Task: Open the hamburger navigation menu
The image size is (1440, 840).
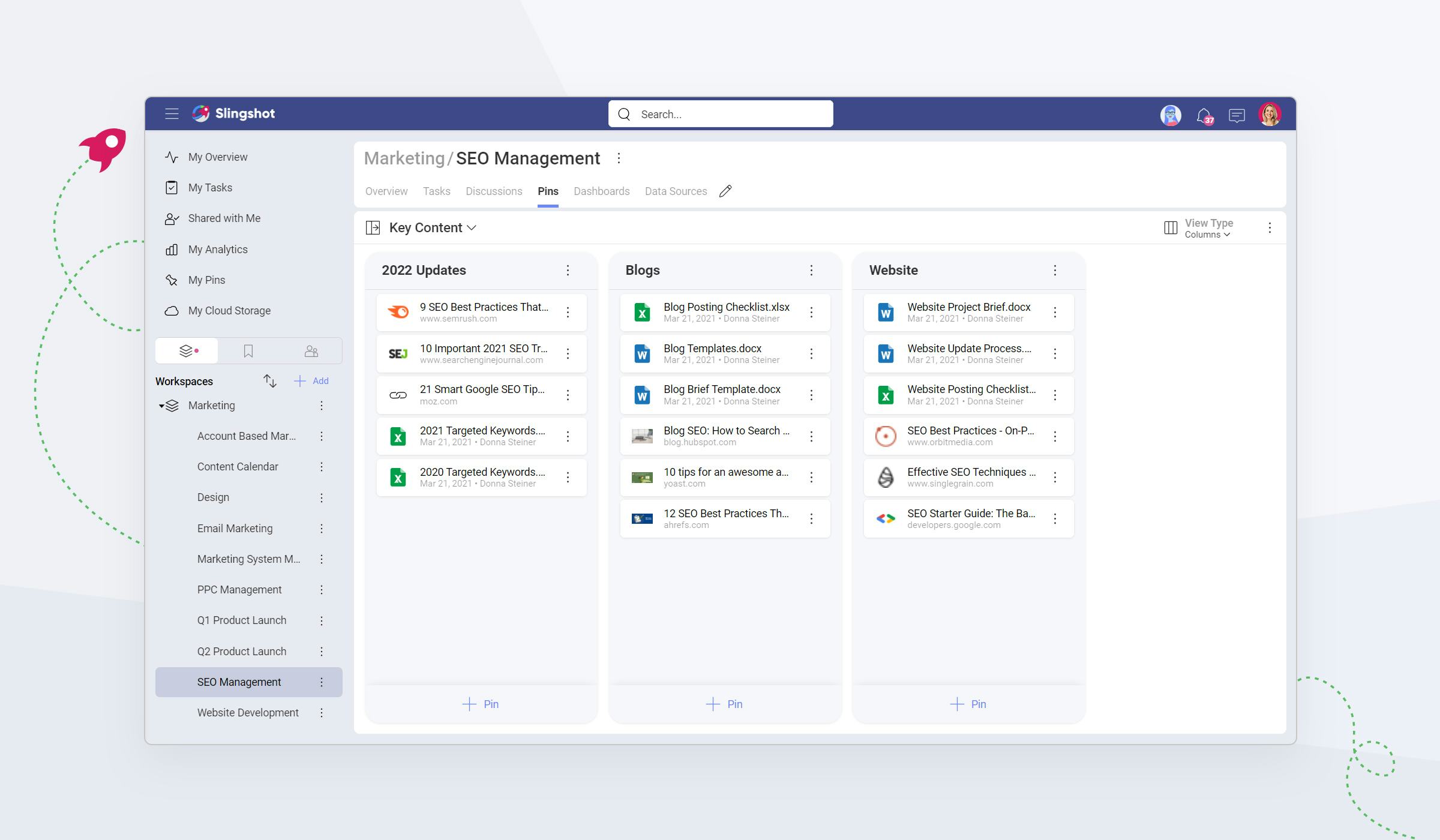Action: (x=172, y=114)
